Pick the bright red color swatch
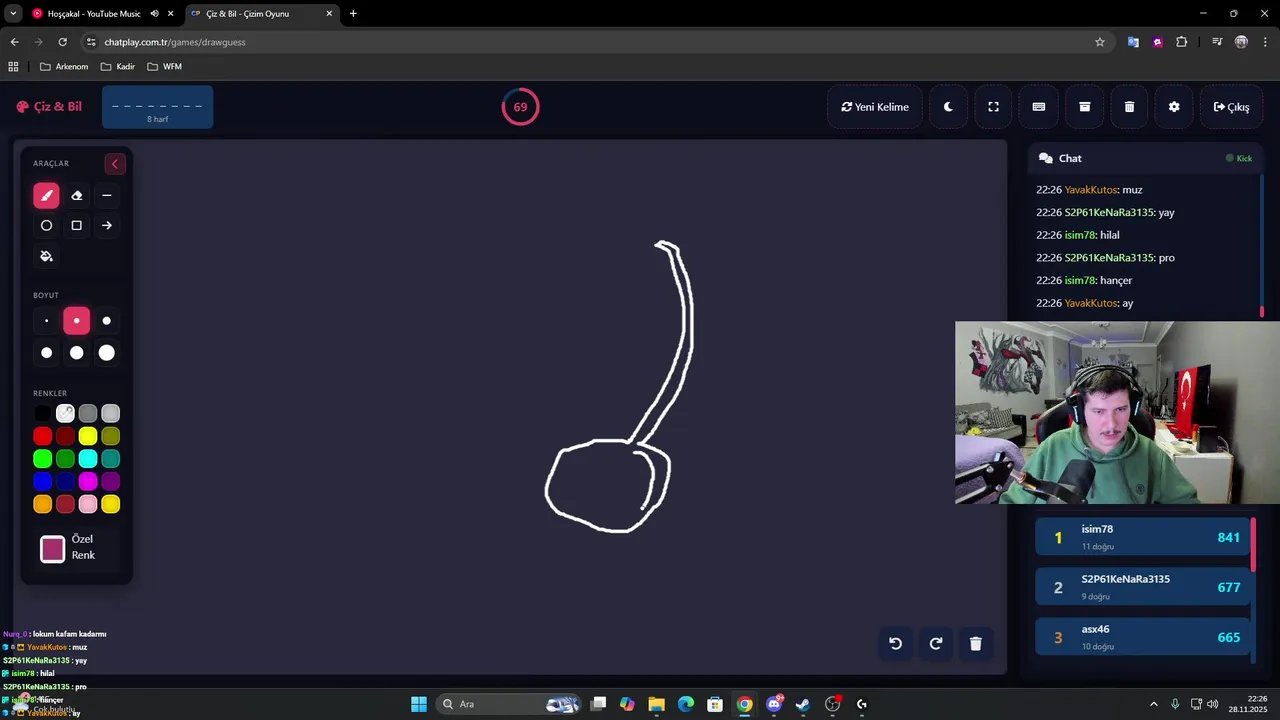 [42, 436]
